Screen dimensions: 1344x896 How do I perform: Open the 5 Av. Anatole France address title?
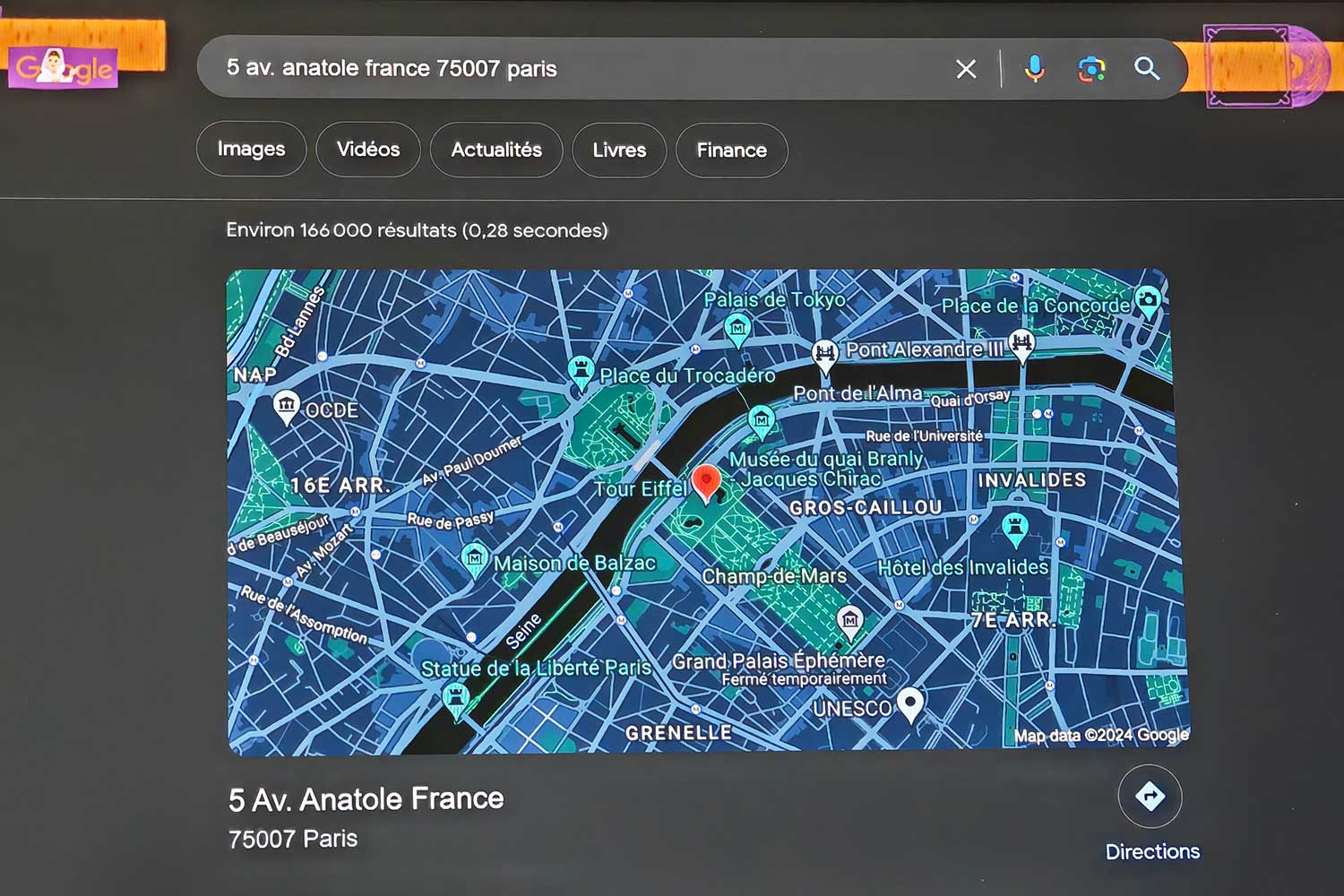click(x=366, y=798)
